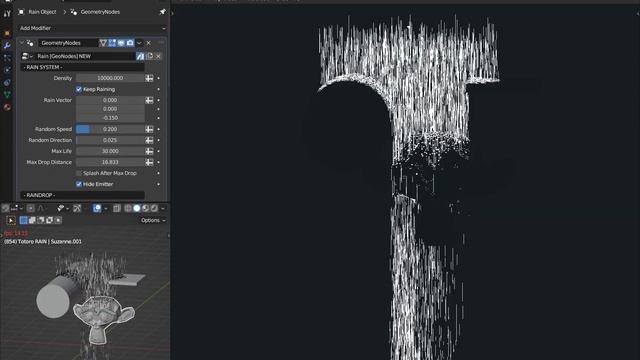Viewport: 640px width, 360px height.
Task: Toggle the attribute input button for Random Direction
Action: coord(149,140)
